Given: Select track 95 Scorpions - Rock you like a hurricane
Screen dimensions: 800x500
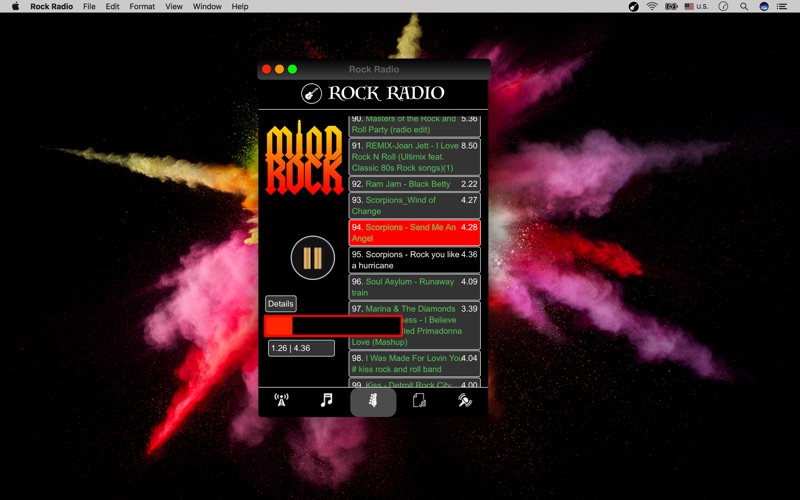Looking at the screenshot, I should point(414,260).
